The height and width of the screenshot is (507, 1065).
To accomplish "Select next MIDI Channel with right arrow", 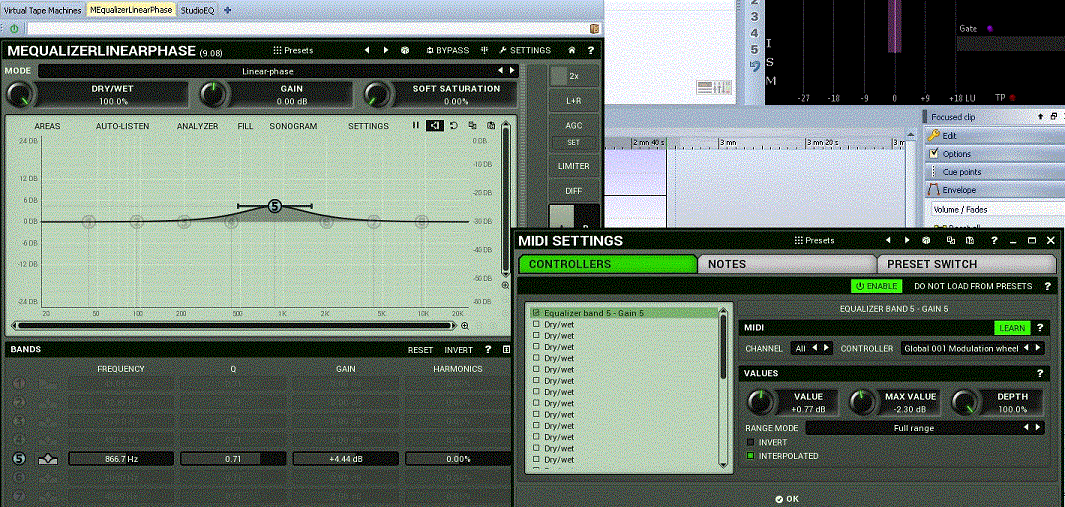I will [826, 348].
